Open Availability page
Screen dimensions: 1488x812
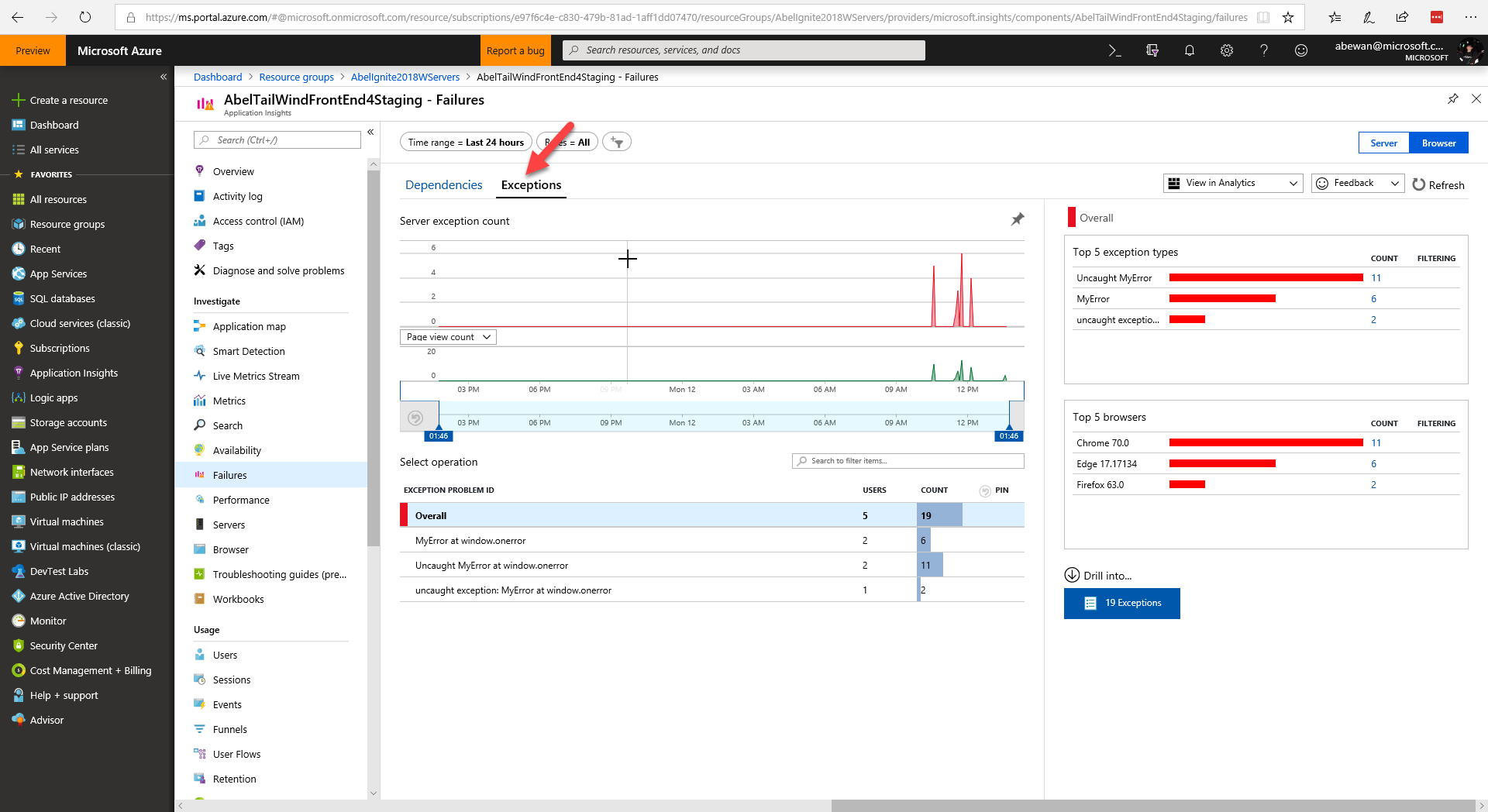point(237,450)
